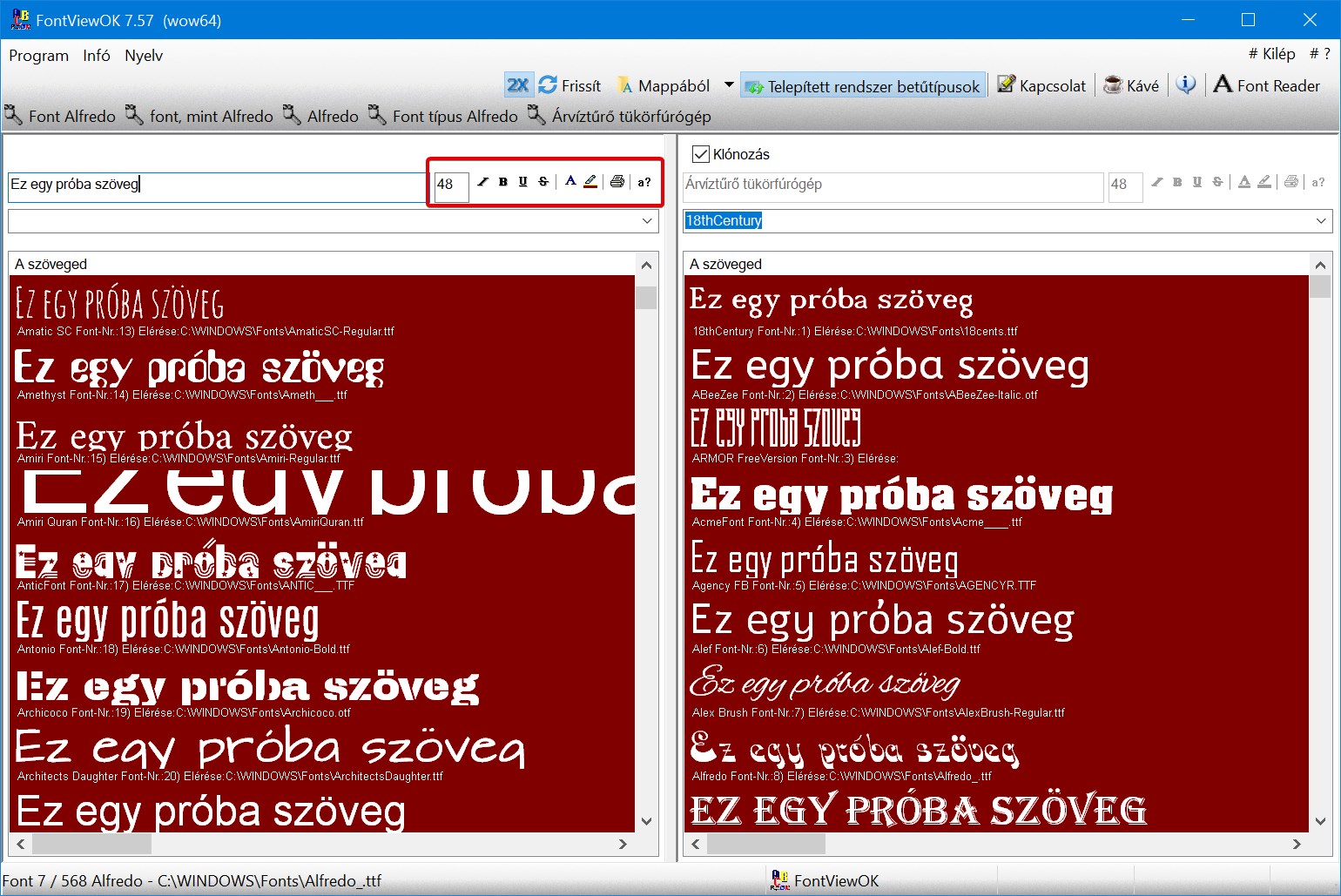Expand the left font selection combo box
Screen dimensions: 1341x896
[x=647, y=221]
